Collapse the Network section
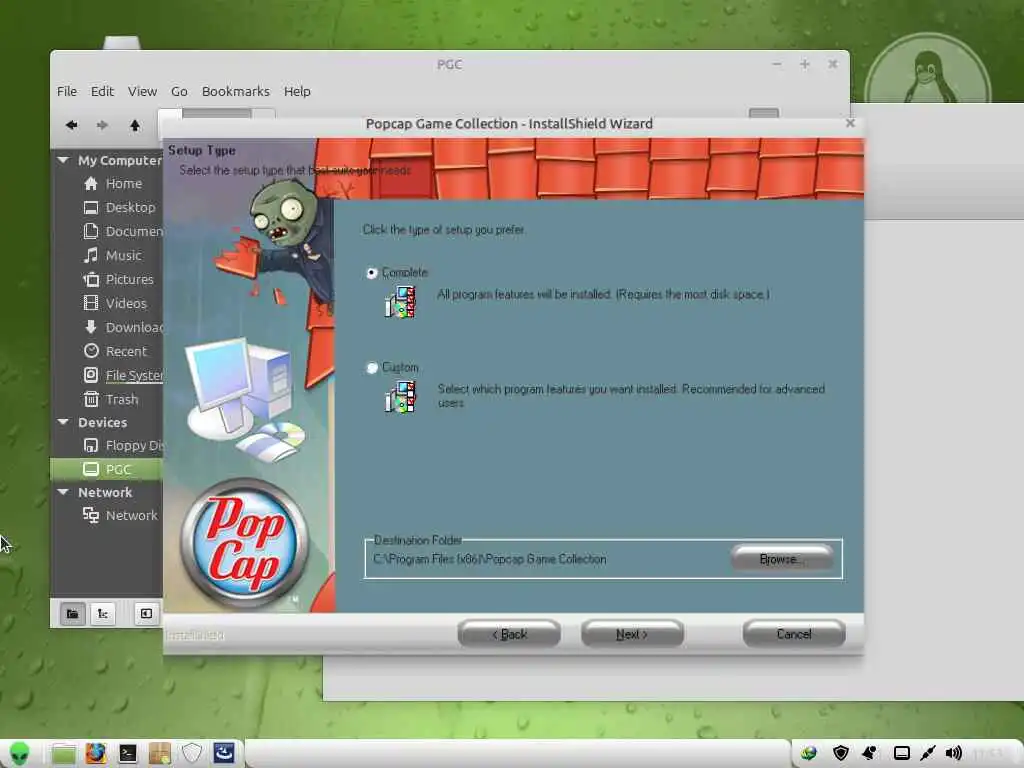1024x768 pixels. [63, 492]
